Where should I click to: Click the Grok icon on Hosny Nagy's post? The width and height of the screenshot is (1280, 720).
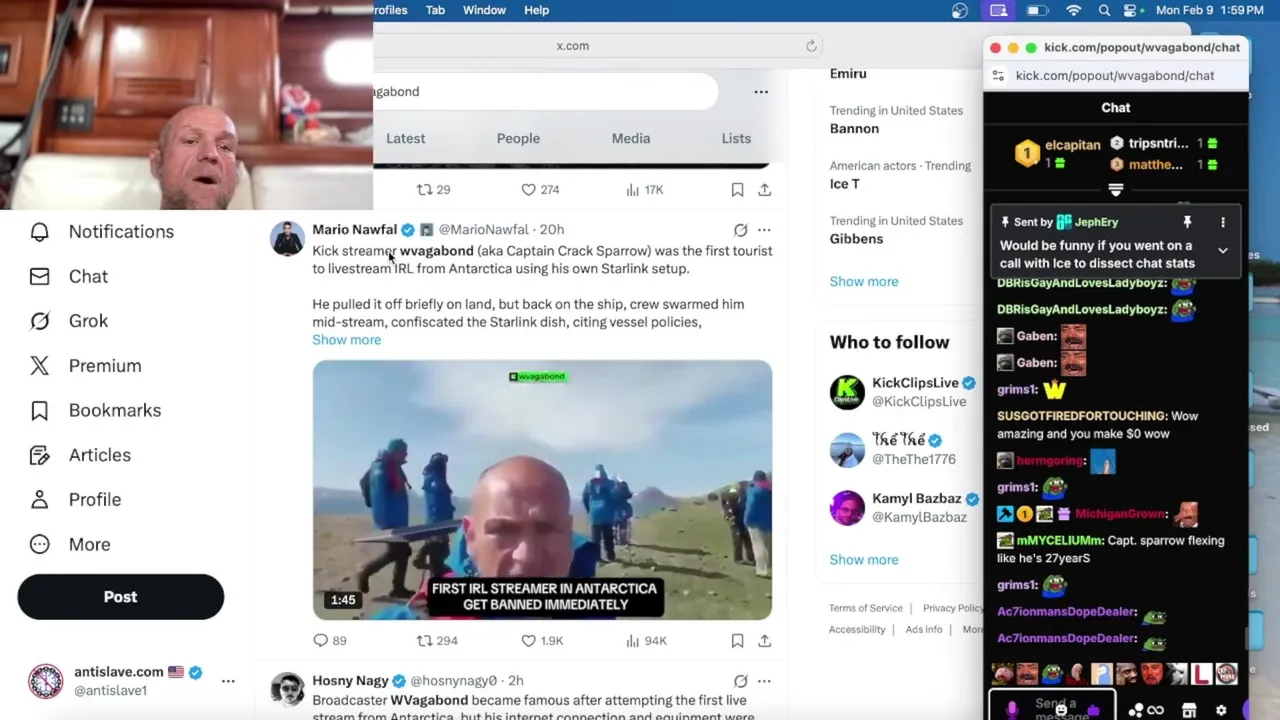click(740, 681)
